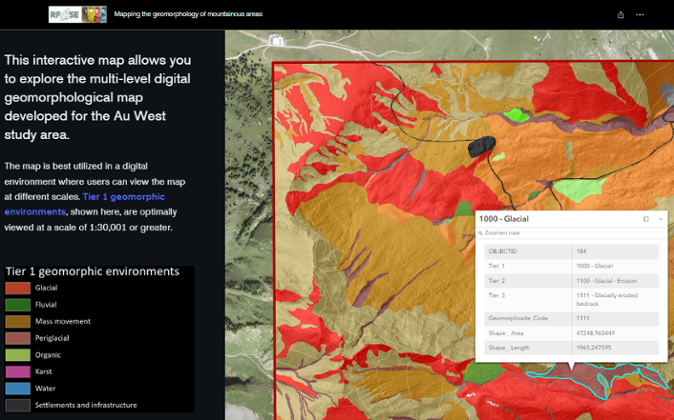Click the share icon in header
This screenshot has width=674, height=420.
click(x=621, y=15)
